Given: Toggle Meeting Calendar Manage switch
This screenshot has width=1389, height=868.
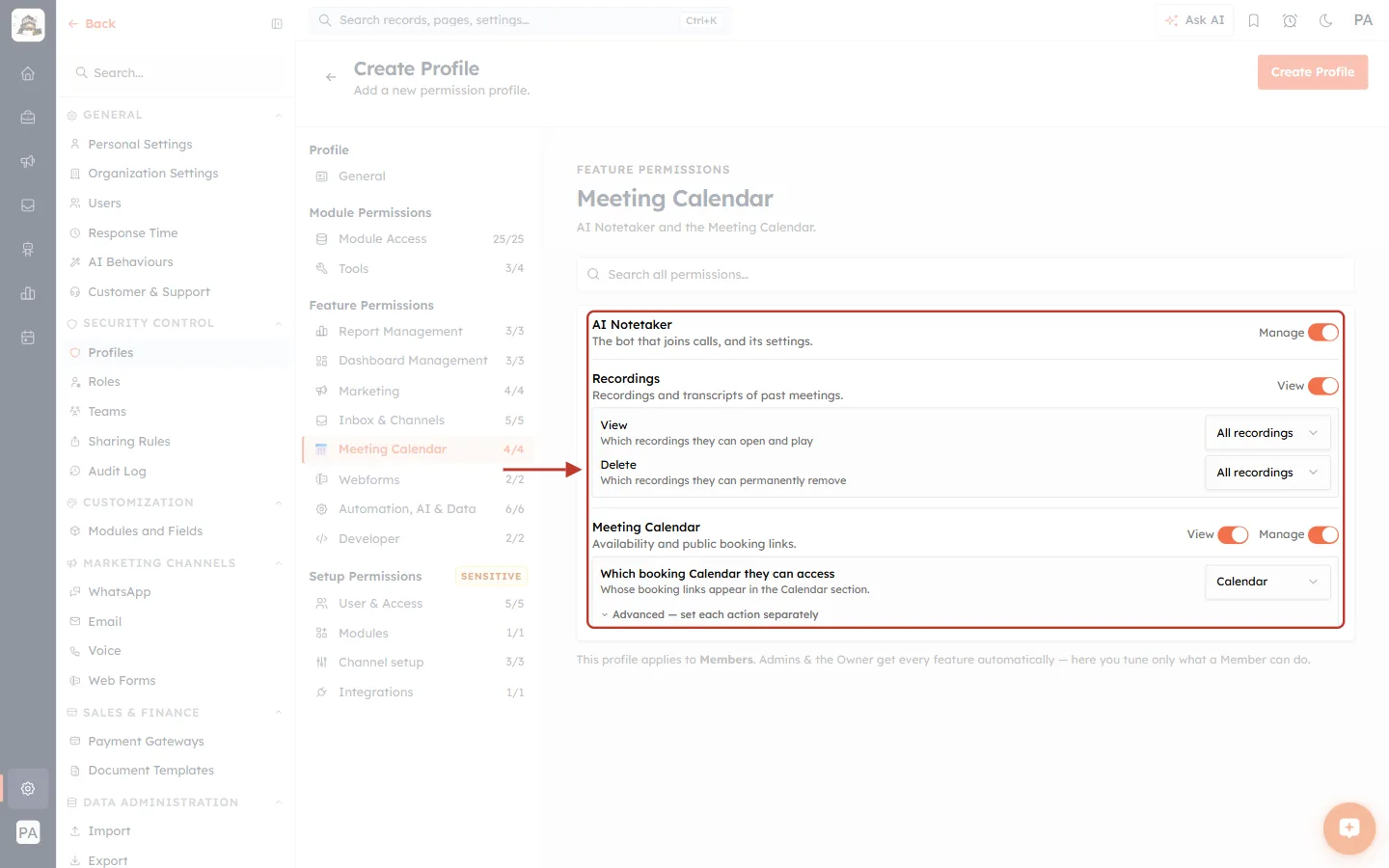Looking at the screenshot, I should (1323, 534).
